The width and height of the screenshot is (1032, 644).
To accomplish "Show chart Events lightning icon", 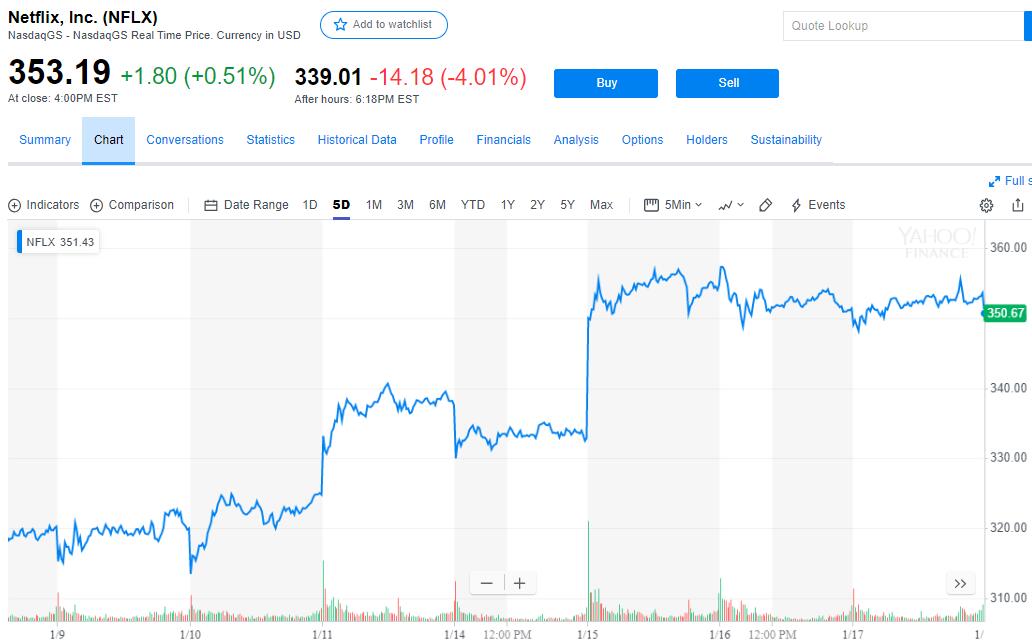I will [797, 205].
